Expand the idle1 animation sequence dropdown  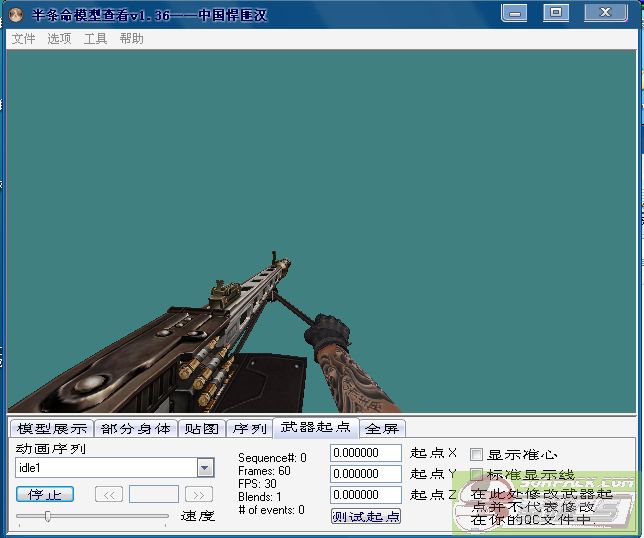(205, 468)
